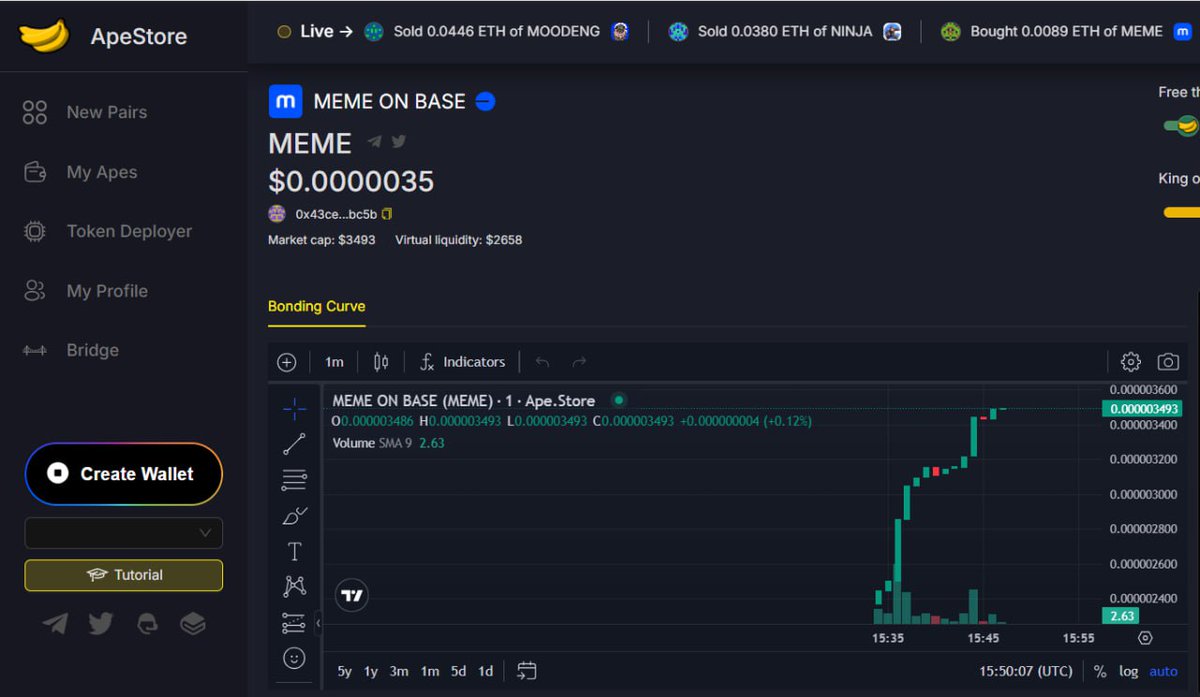Screen dimensions: 1200x697
Task: Expand the dropdown below Create Wallet
Action: 124,533
